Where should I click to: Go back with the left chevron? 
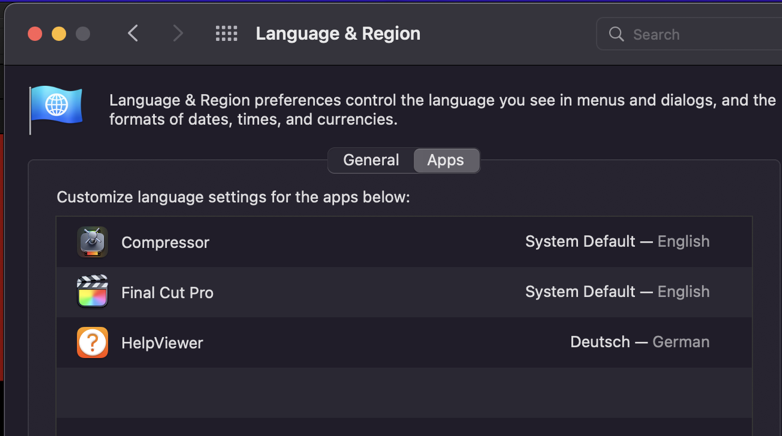(133, 34)
